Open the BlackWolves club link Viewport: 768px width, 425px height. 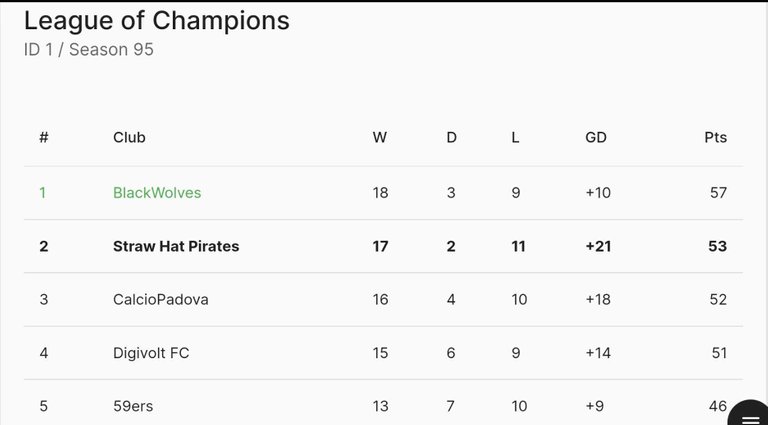[x=157, y=192]
